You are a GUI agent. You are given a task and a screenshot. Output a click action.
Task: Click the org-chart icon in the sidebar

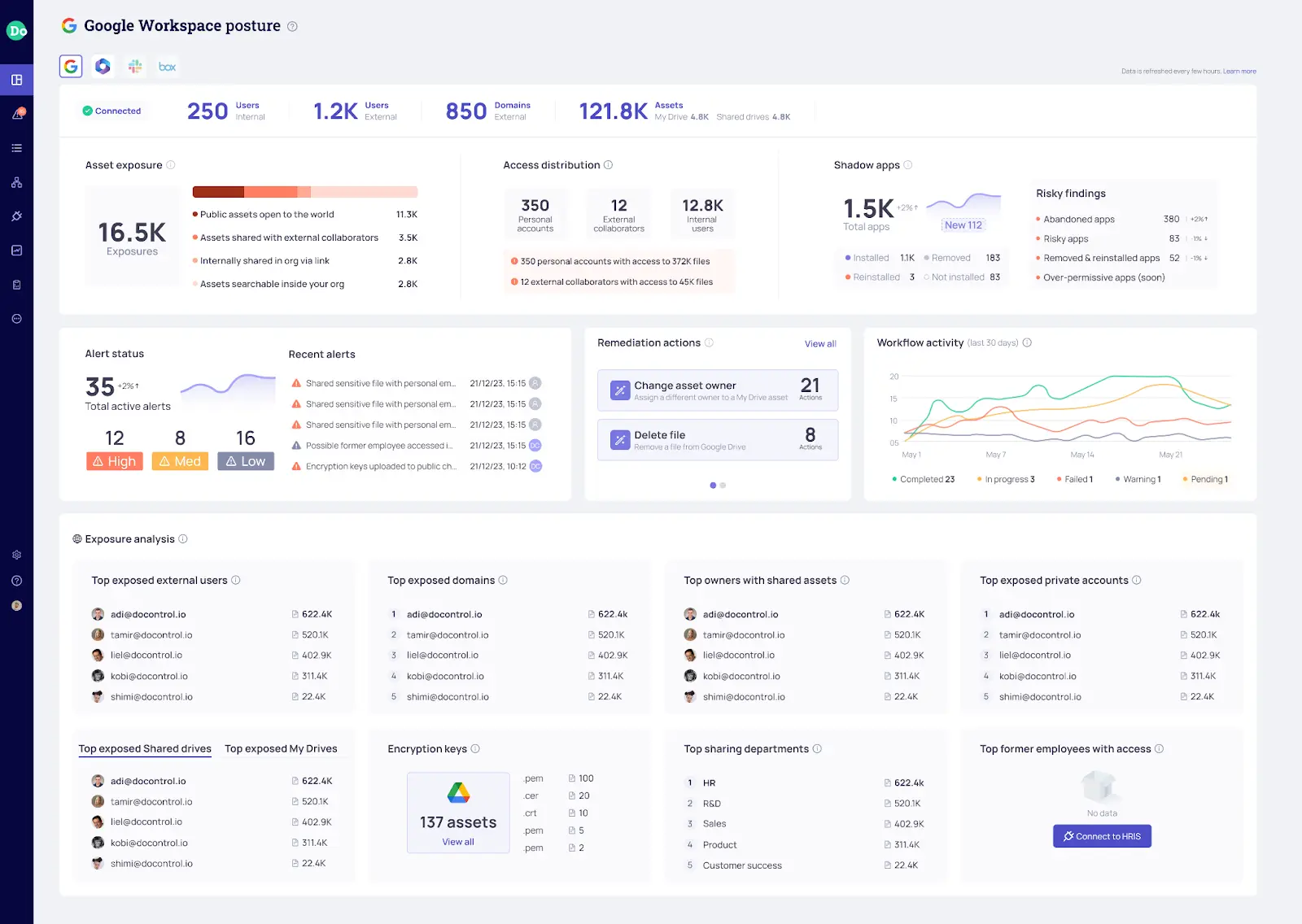click(16, 182)
